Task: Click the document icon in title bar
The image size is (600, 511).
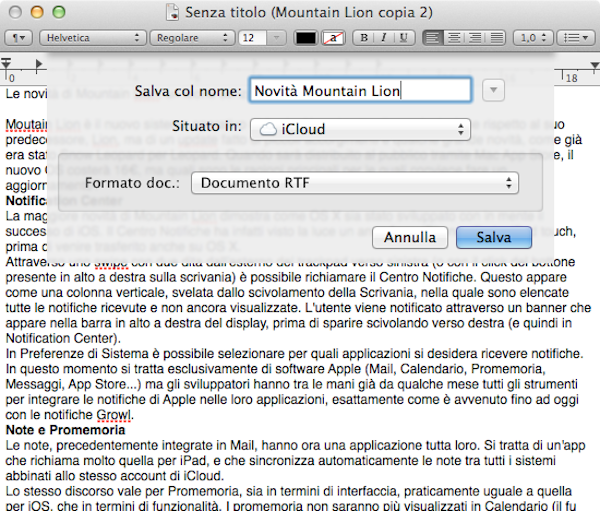Action: pos(173,12)
